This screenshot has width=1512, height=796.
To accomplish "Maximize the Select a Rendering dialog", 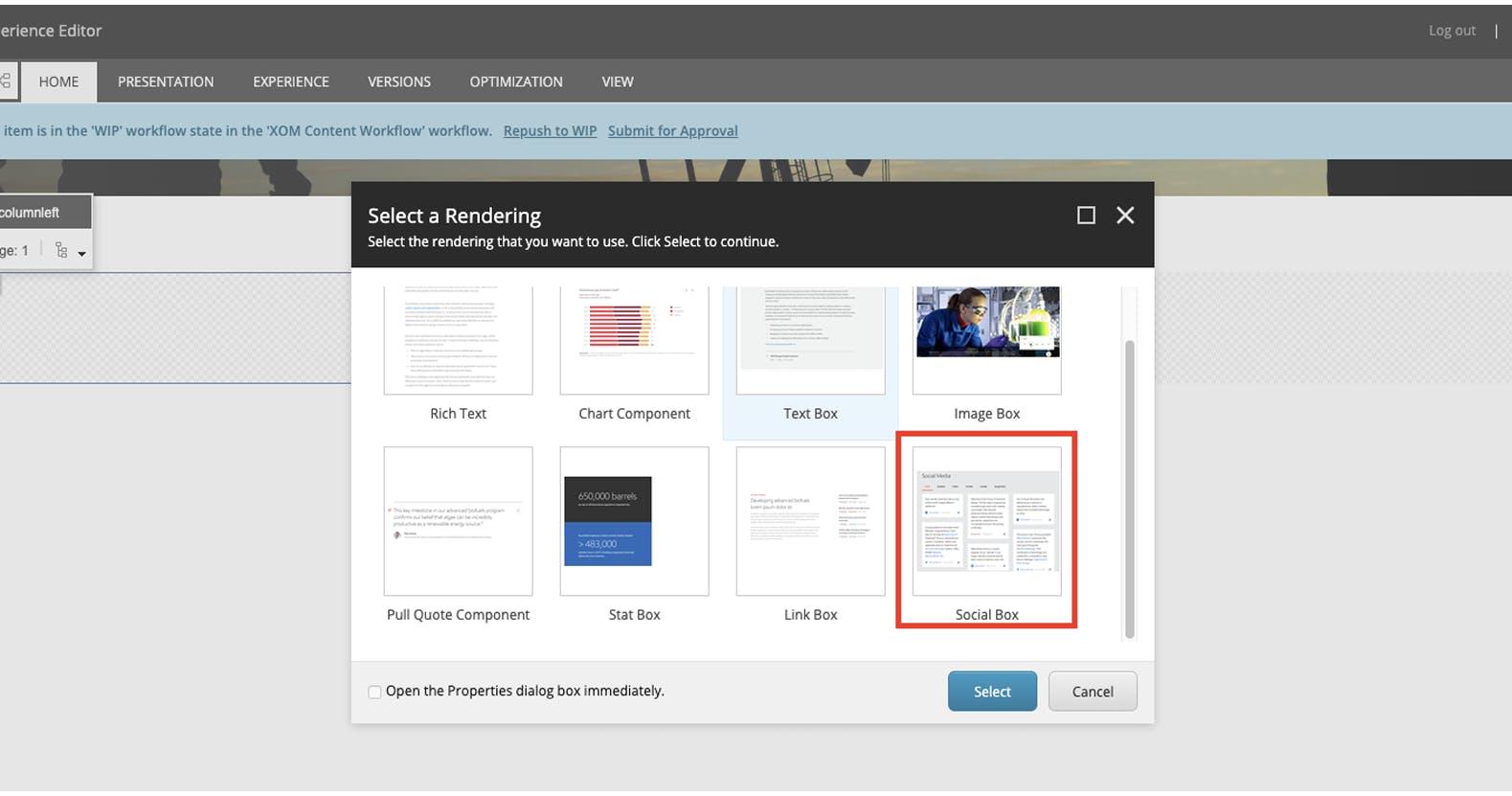I will tap(1086, 216).
